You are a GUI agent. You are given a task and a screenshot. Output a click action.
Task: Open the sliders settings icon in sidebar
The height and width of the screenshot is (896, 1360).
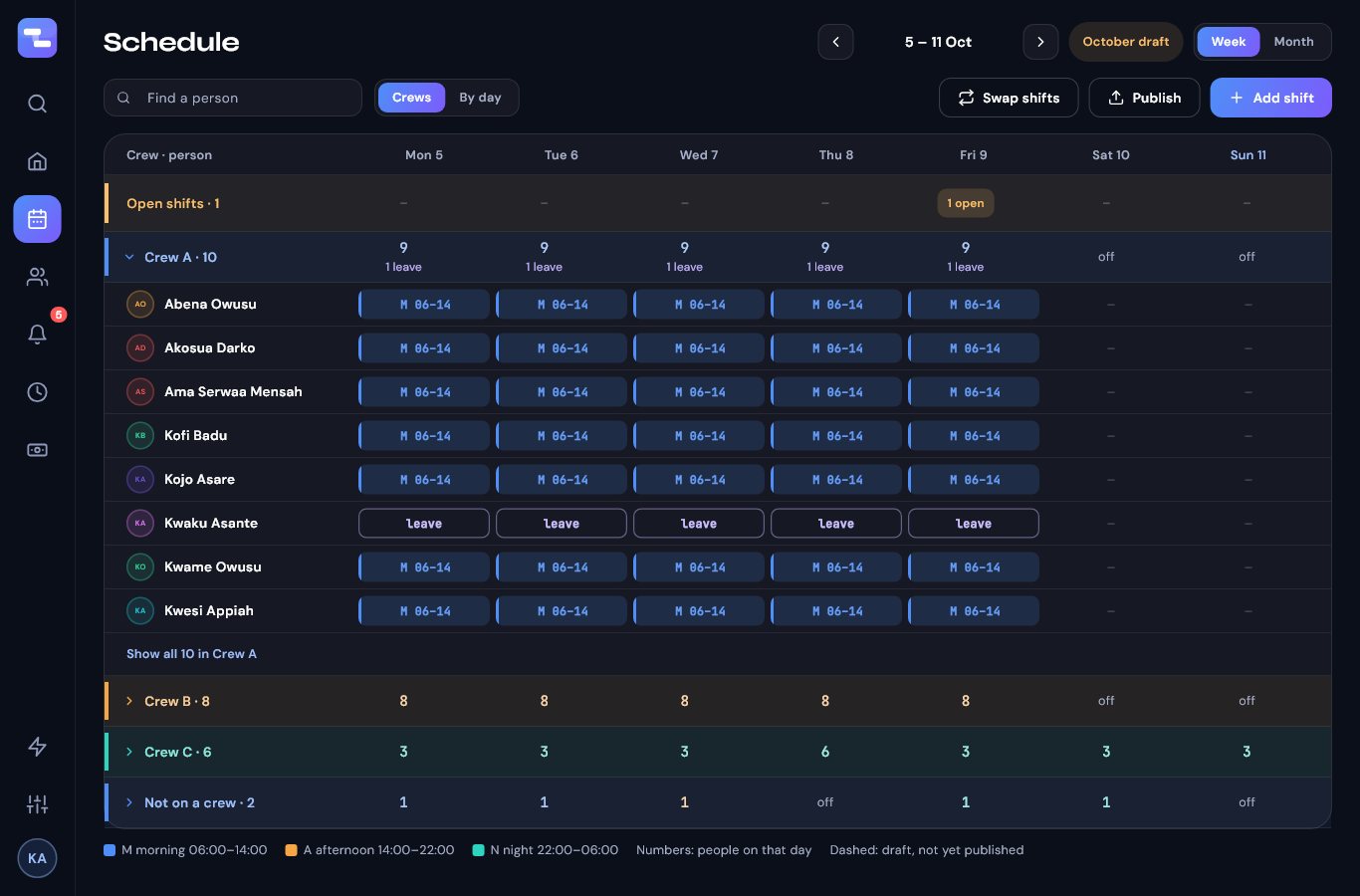pos(37,804)
